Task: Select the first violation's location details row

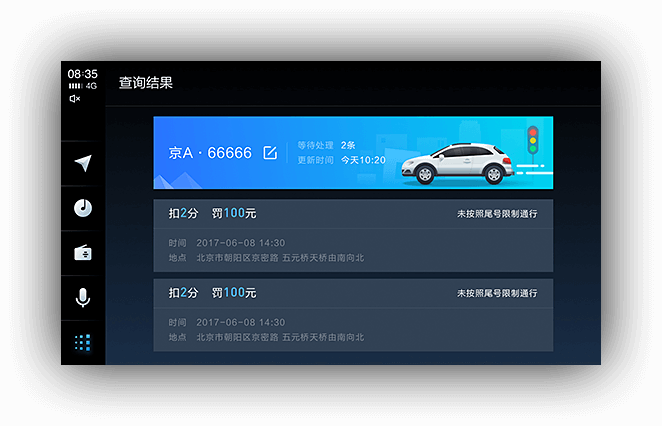Action: pos(266,258)
